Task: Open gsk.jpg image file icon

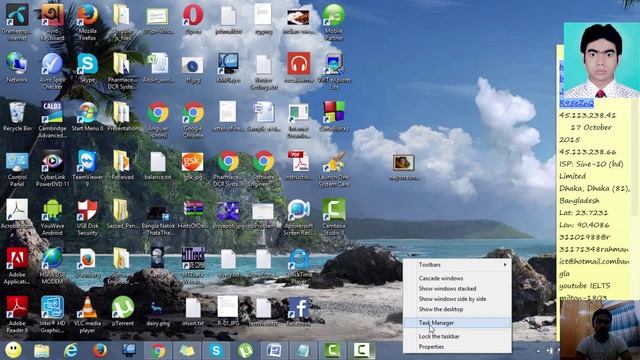Action: point(193,165)
